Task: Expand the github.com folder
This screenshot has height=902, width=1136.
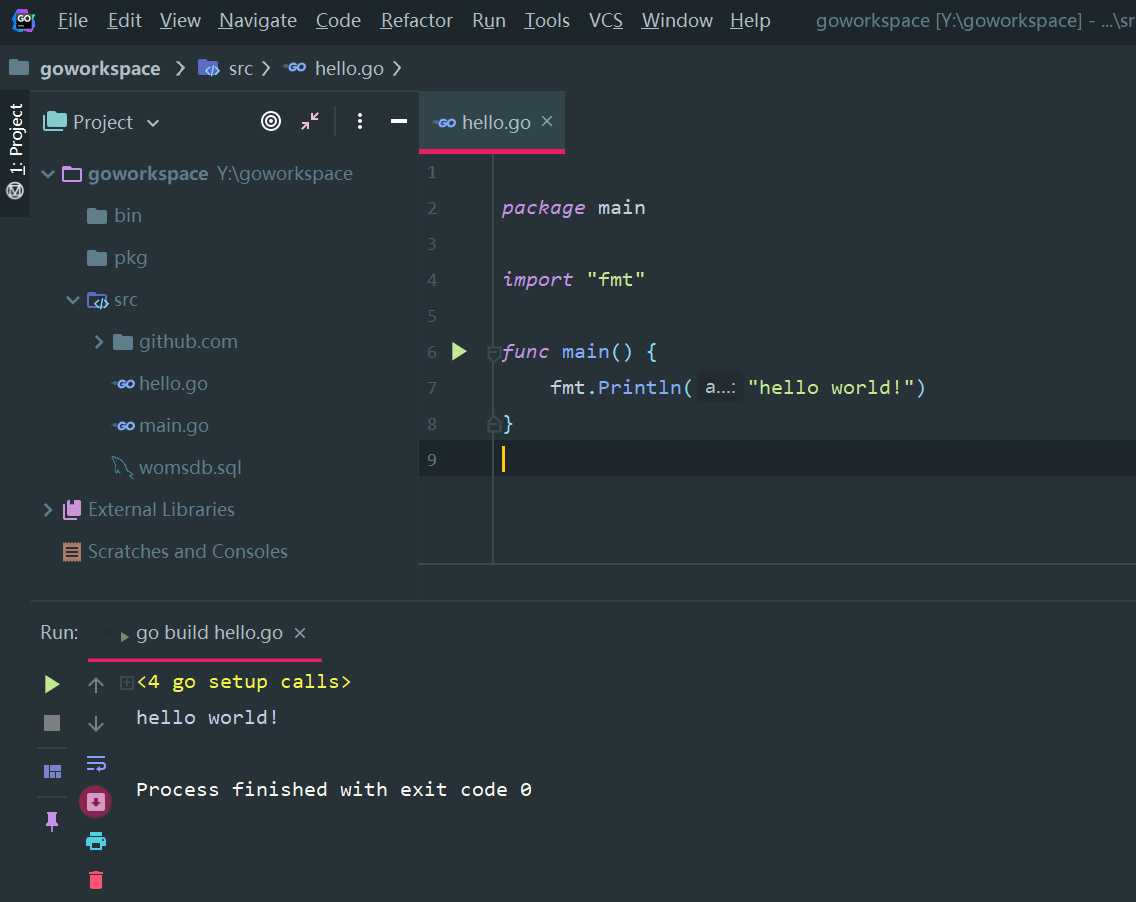Action: (x=99, y=341)
